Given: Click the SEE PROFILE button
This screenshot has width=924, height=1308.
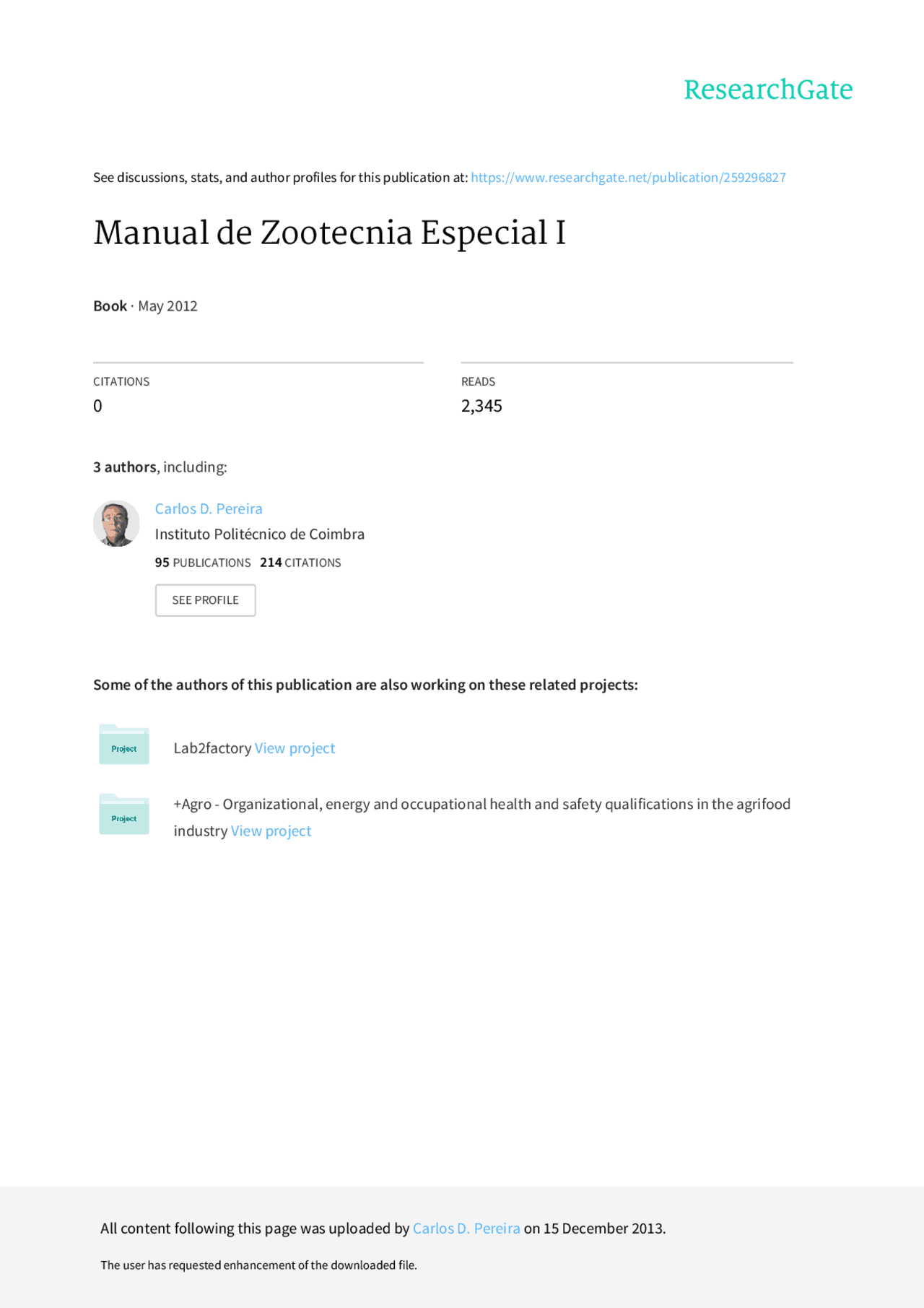Looking at the screenshot, I should (205, 600).
